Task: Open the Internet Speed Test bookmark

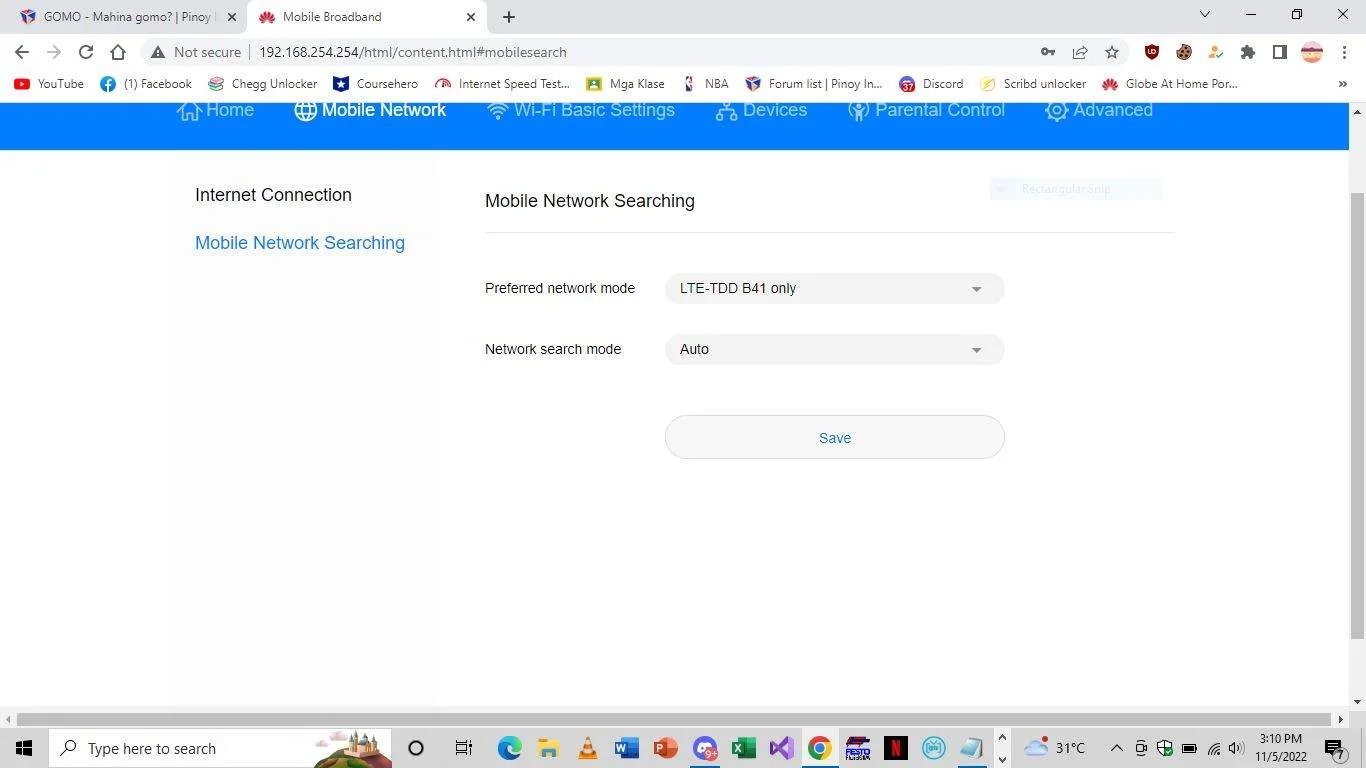Action: click(503, 84)
